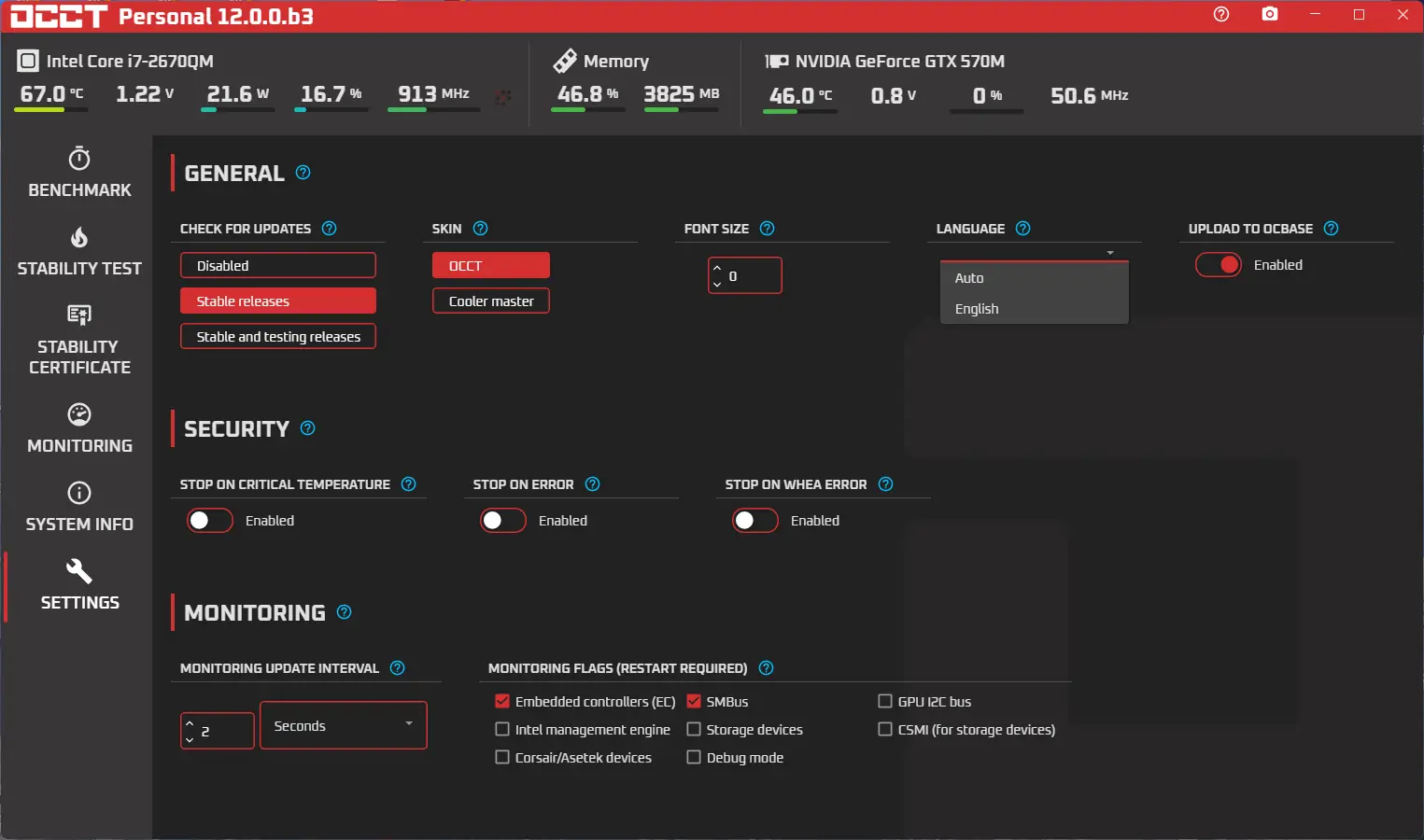Check the GPU I2C bus checkbox
Image resolution: width=1424 pixels, height=840 pixels.
coord(885,701)
